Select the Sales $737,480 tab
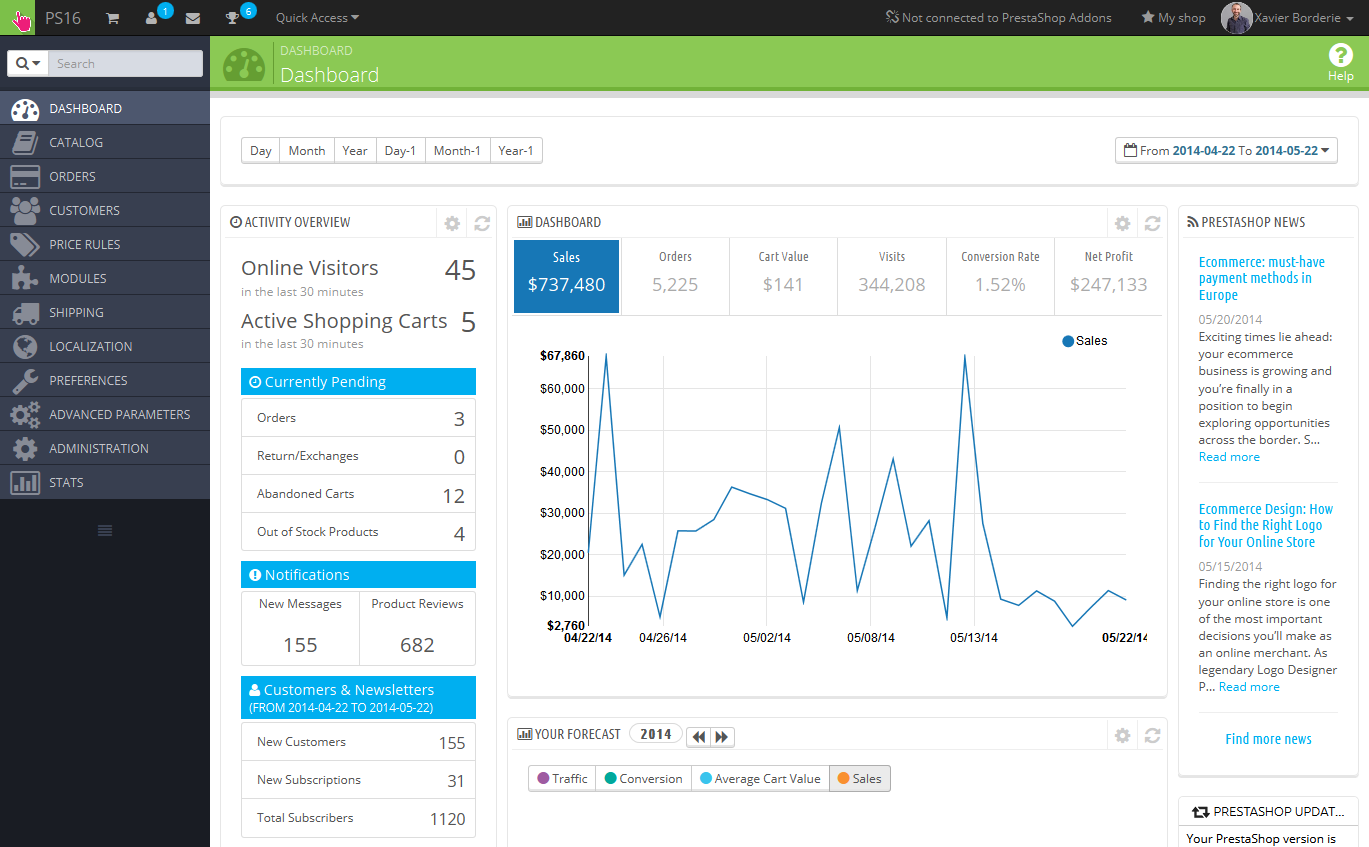Viewport: 1369px width, 847px height. point(567,276)
